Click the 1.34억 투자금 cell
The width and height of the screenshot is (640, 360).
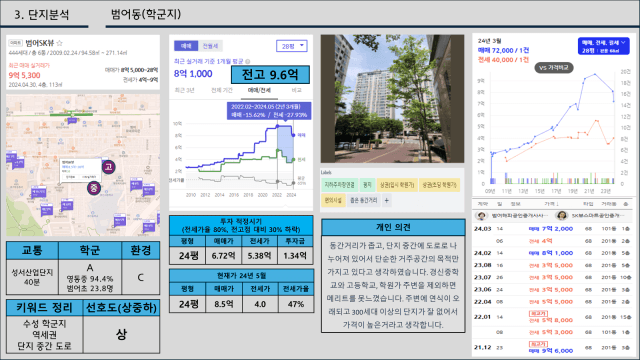[296, 256]
